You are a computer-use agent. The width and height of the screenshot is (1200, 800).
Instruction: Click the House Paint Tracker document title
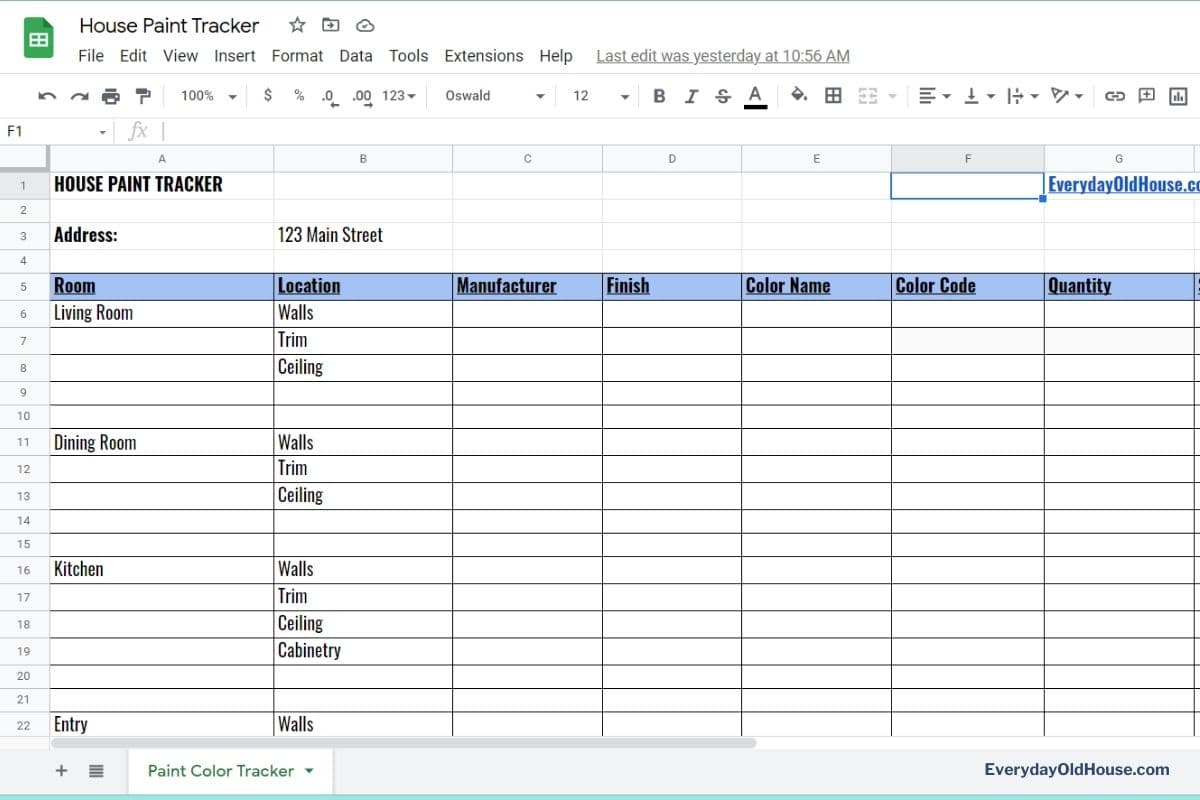pyautogui.click(x=169, y=25)
